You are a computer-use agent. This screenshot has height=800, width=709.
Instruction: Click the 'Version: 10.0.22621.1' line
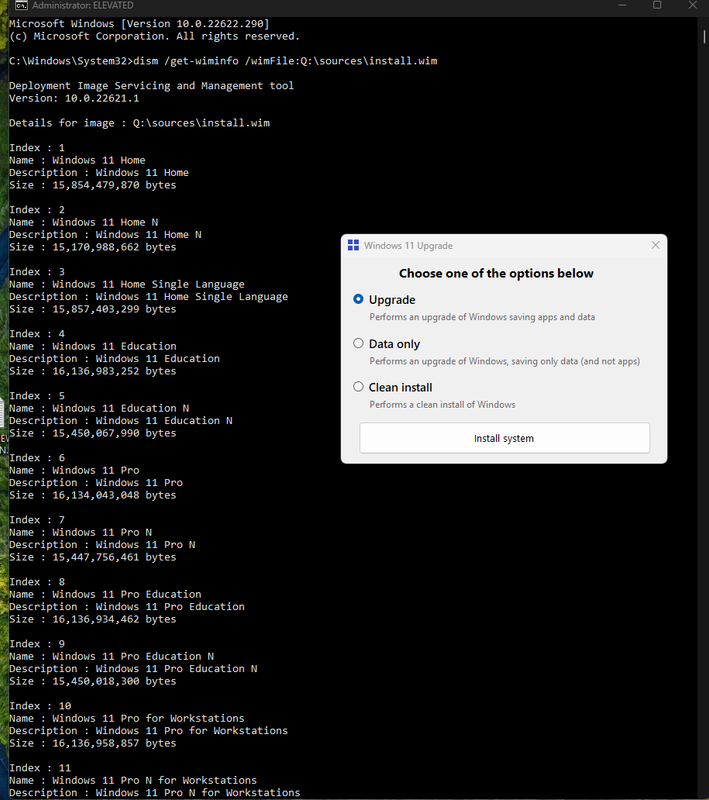click(x=74, y=98)
